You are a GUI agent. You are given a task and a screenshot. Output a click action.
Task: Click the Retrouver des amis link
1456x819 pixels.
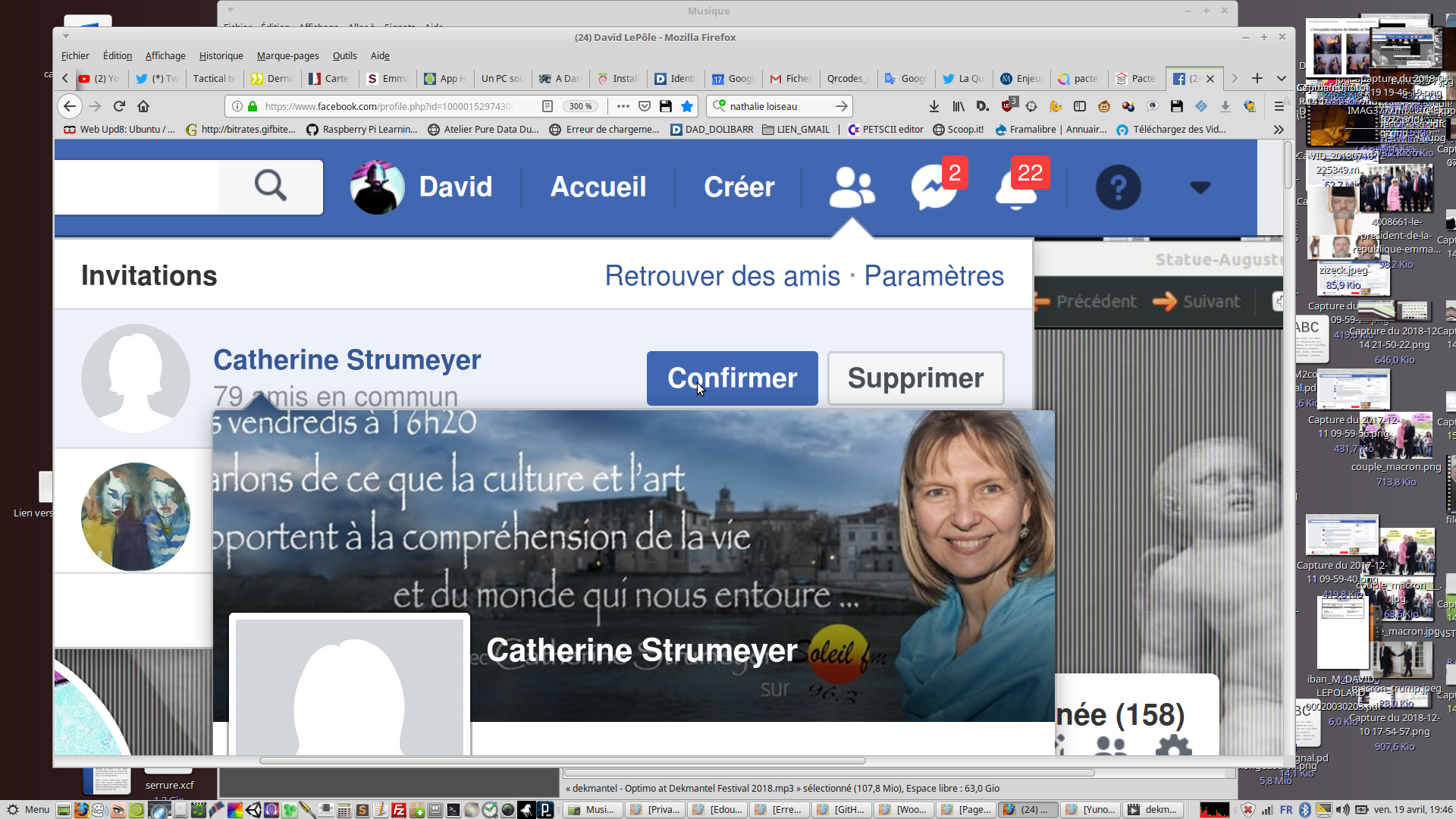pyautogui.click(x=722, y=276)
